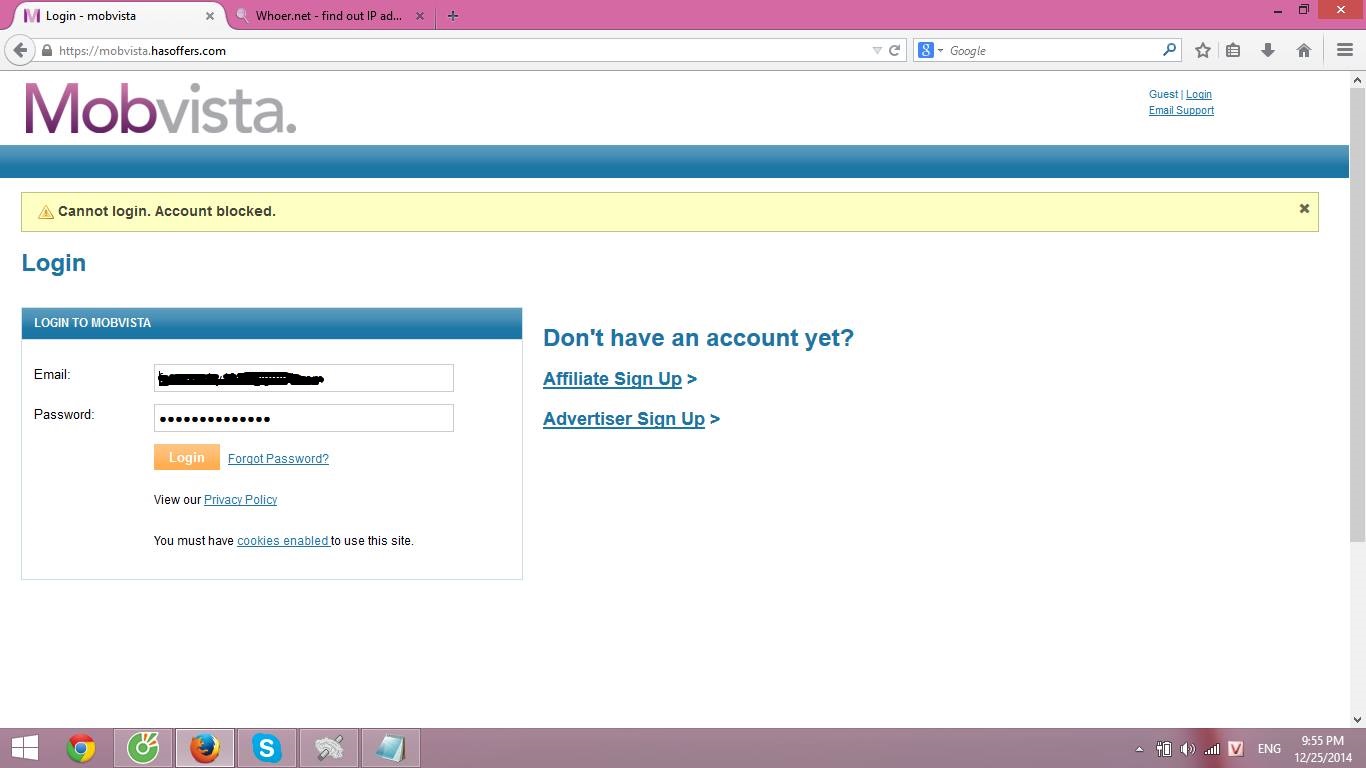
Task: Open Affiliate Sign Up
Action: tap(612, 379)
